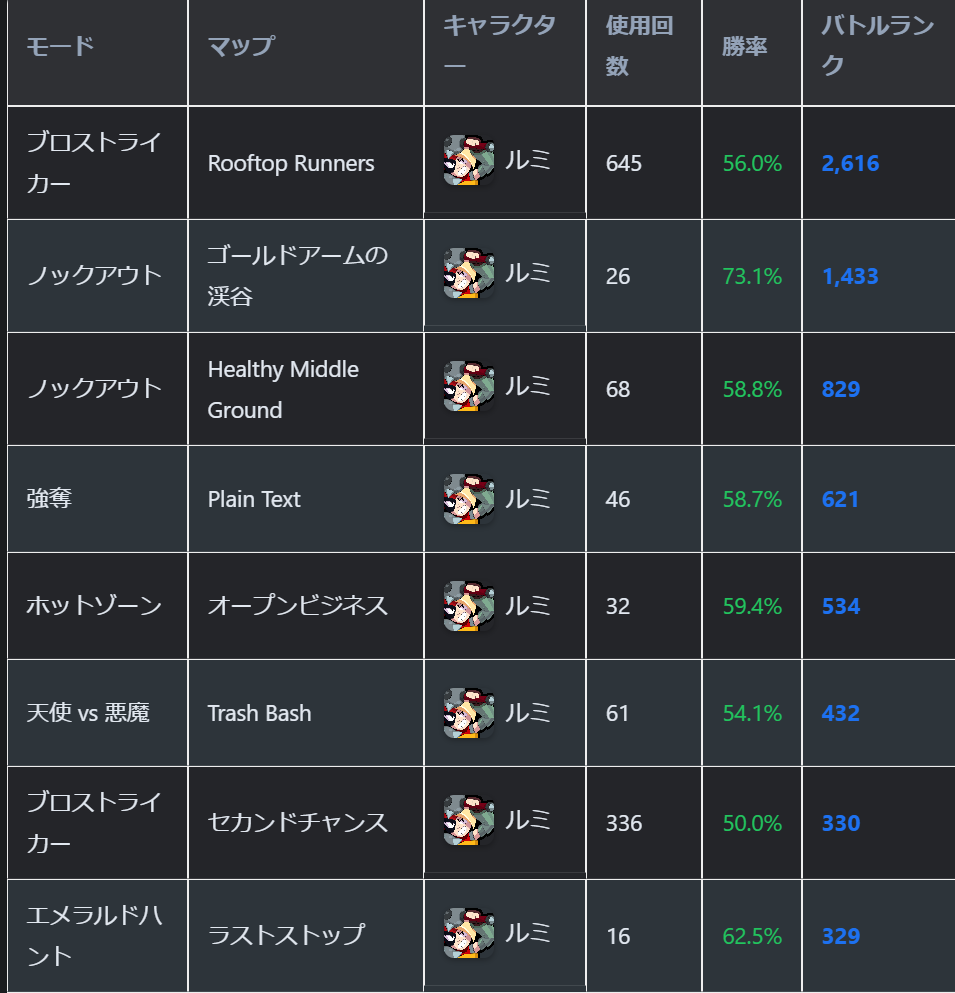Open battle rank link 534

pyautogui.click(x=840, y=606)
